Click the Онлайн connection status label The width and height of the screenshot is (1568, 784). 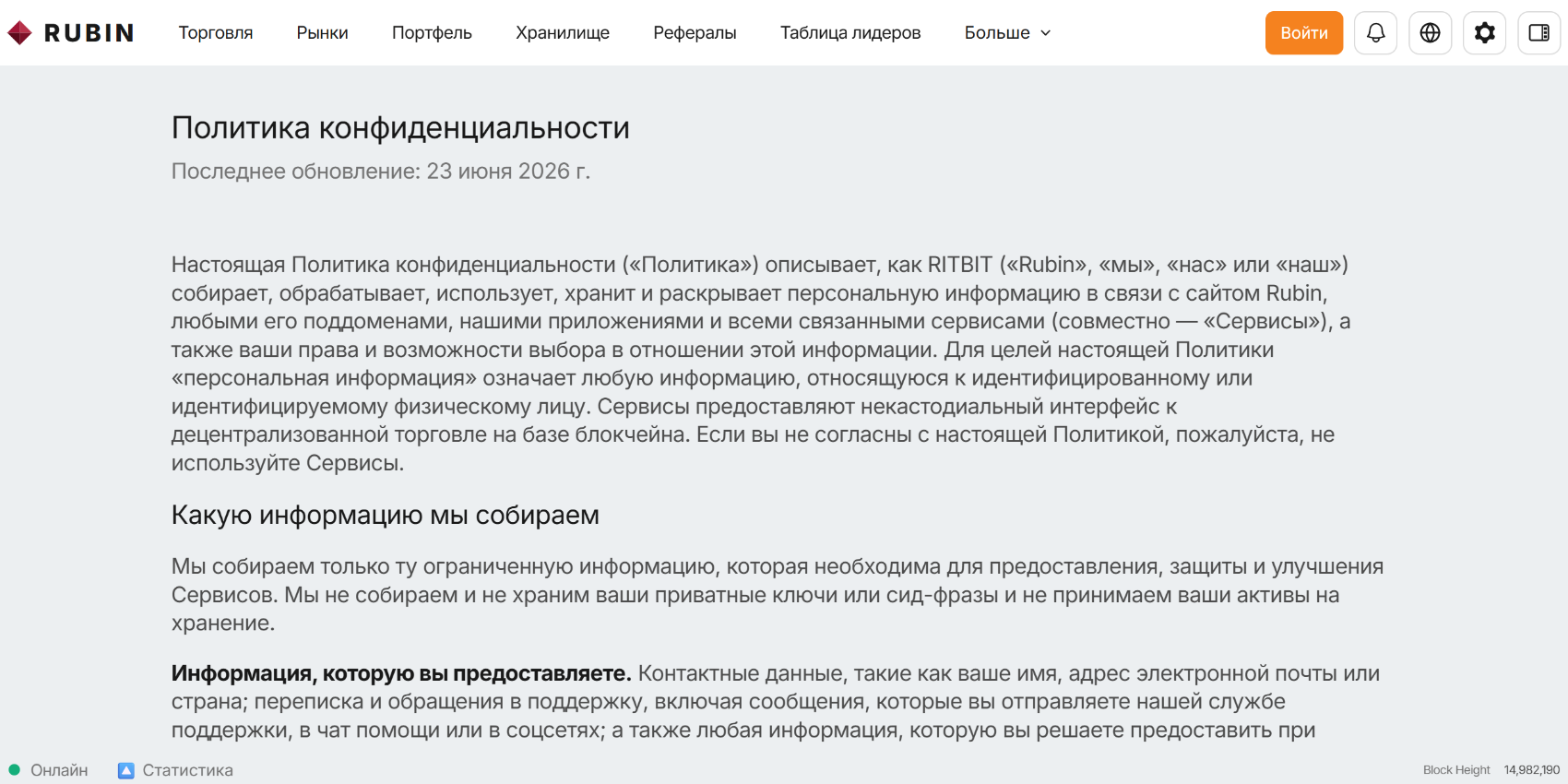point(59,770)
